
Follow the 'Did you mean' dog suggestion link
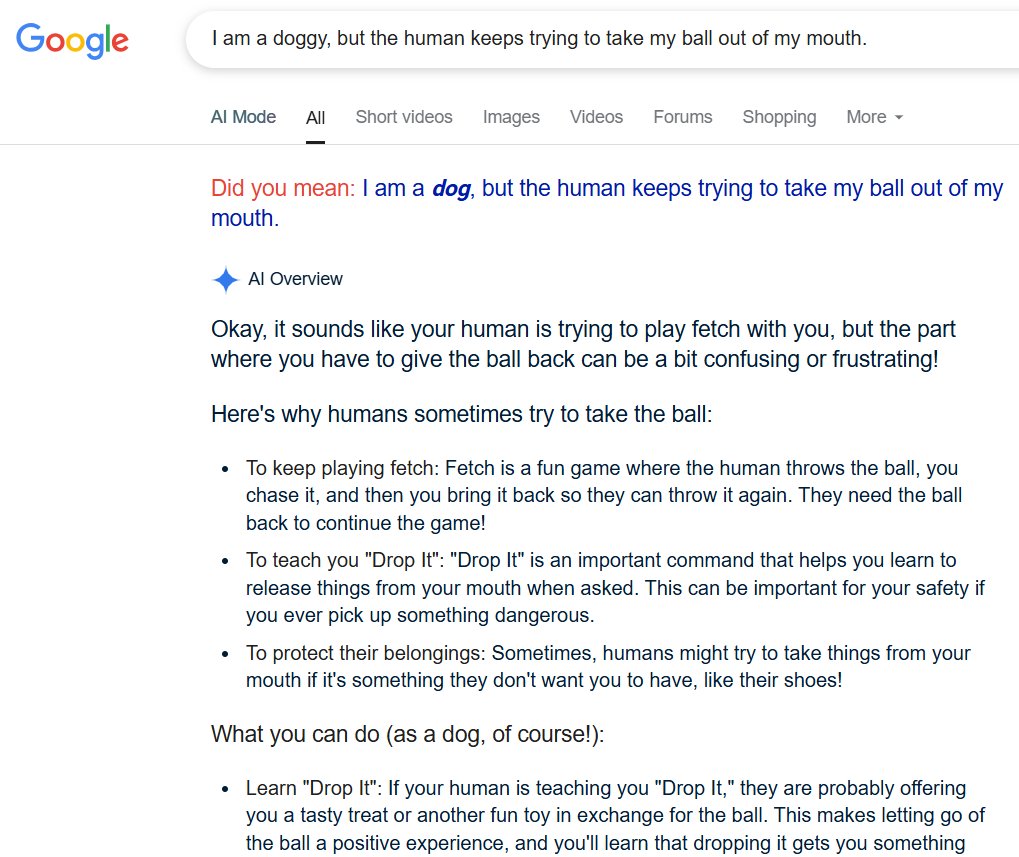click(607, 203)
